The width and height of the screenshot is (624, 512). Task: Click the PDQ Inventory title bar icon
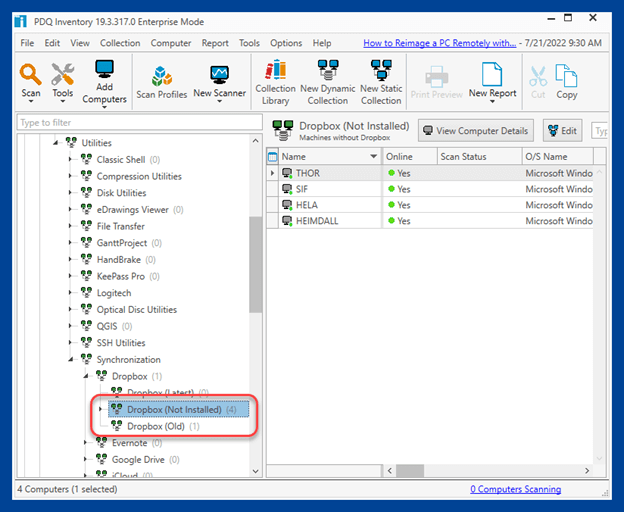coord(21,21)
